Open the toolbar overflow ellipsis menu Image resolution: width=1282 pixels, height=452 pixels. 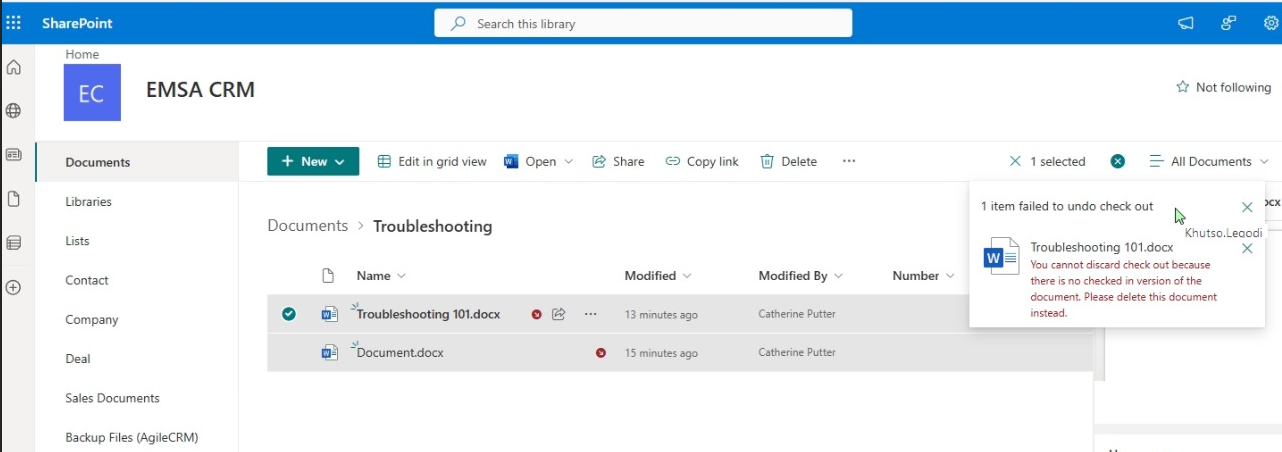[x=849, y=161]
